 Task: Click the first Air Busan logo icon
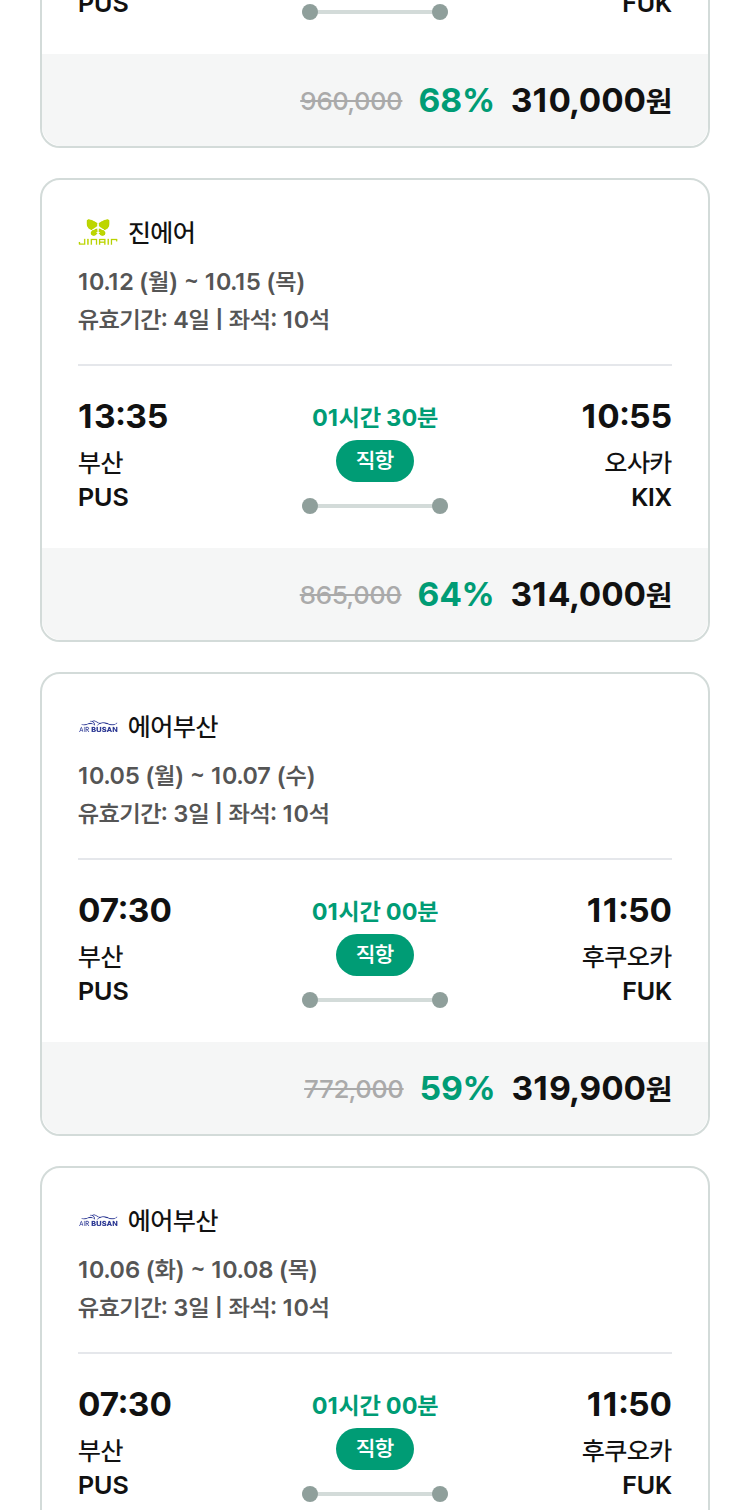coord(98,727)
